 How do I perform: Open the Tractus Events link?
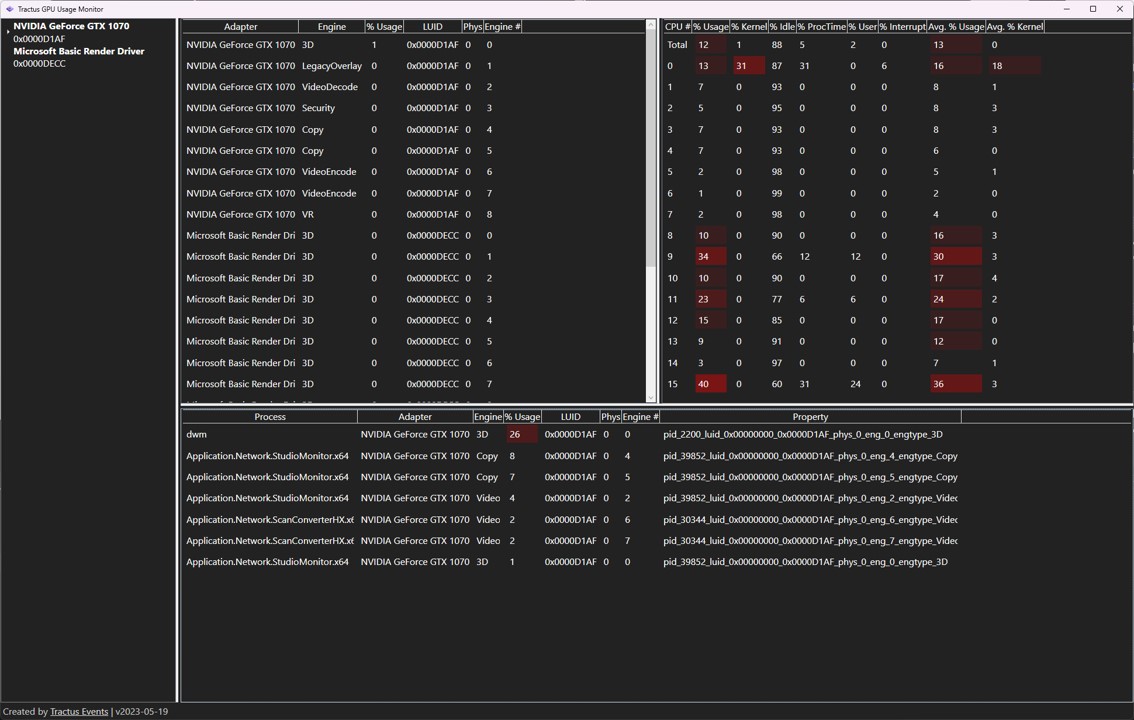[x=79, y=711]
